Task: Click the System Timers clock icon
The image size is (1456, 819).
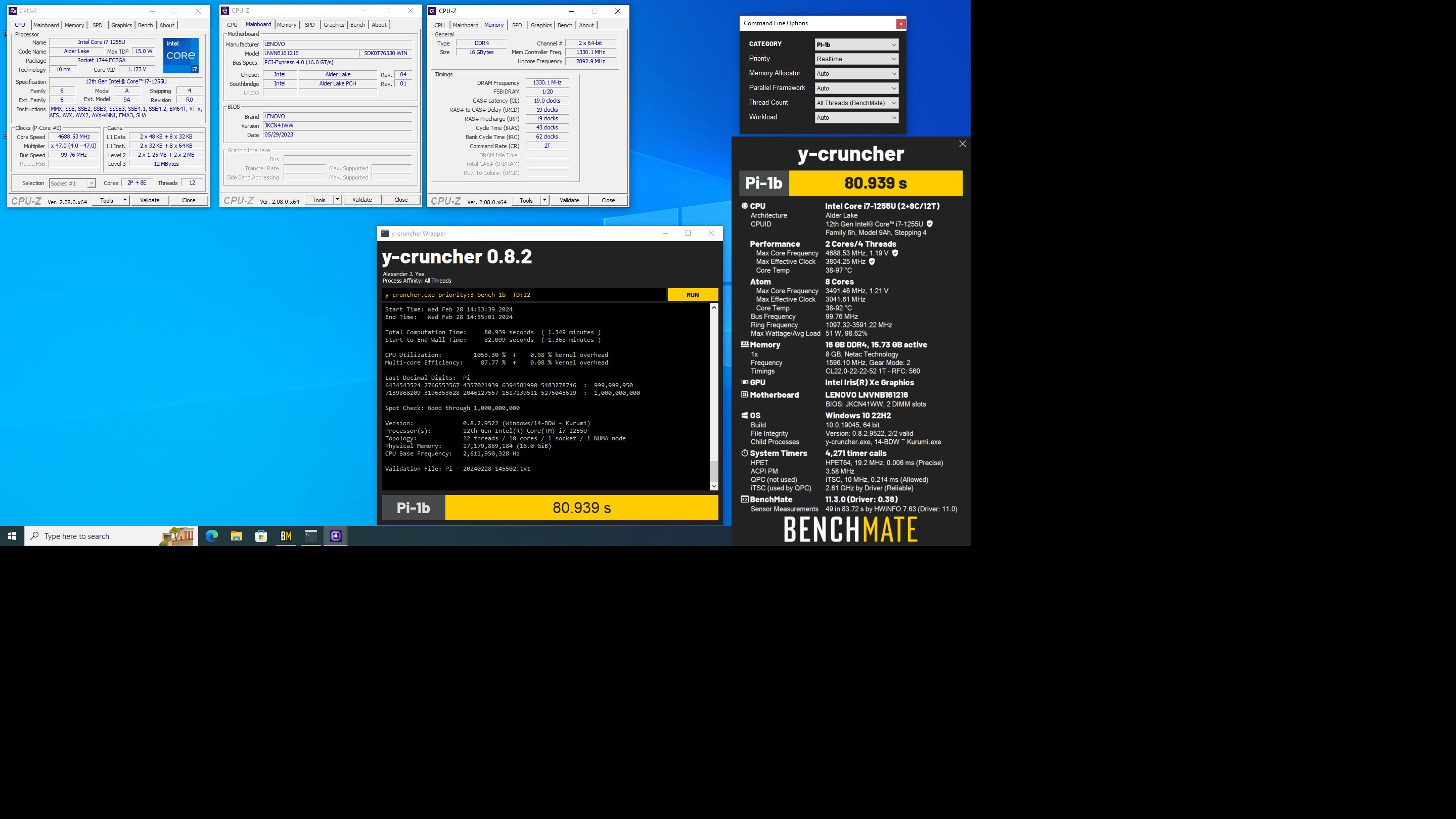Action: point(745,453)
